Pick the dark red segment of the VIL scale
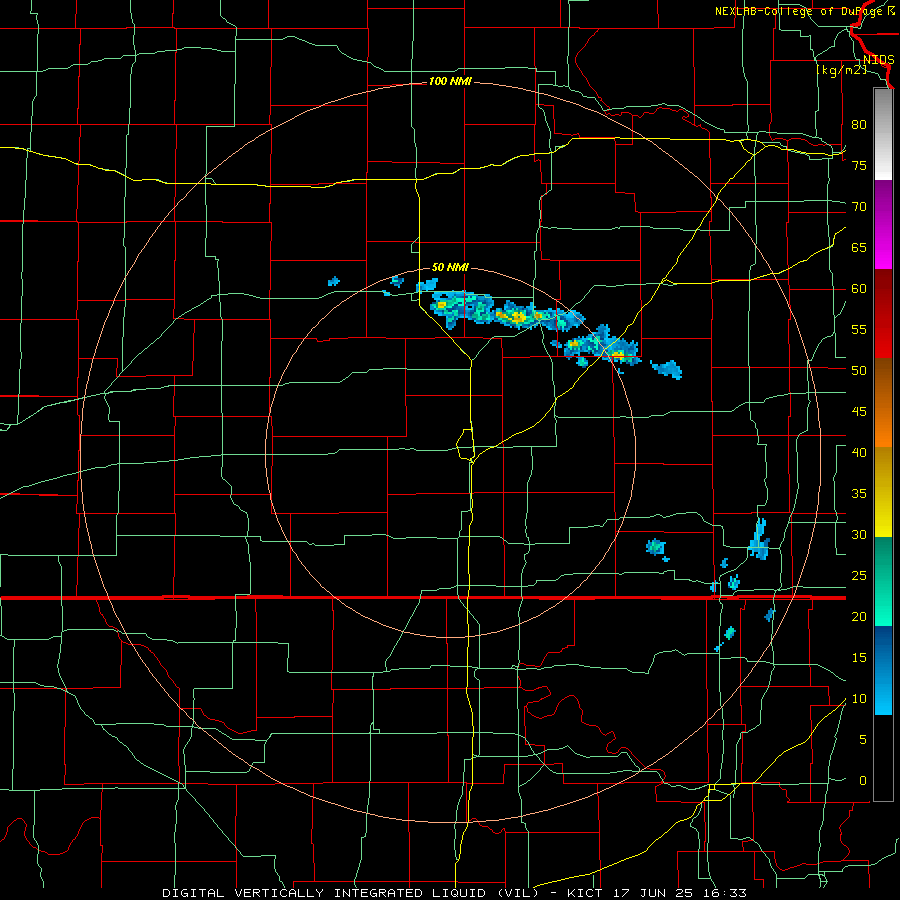Viewport: 900px width, 900px height. [x=883, y=313]
